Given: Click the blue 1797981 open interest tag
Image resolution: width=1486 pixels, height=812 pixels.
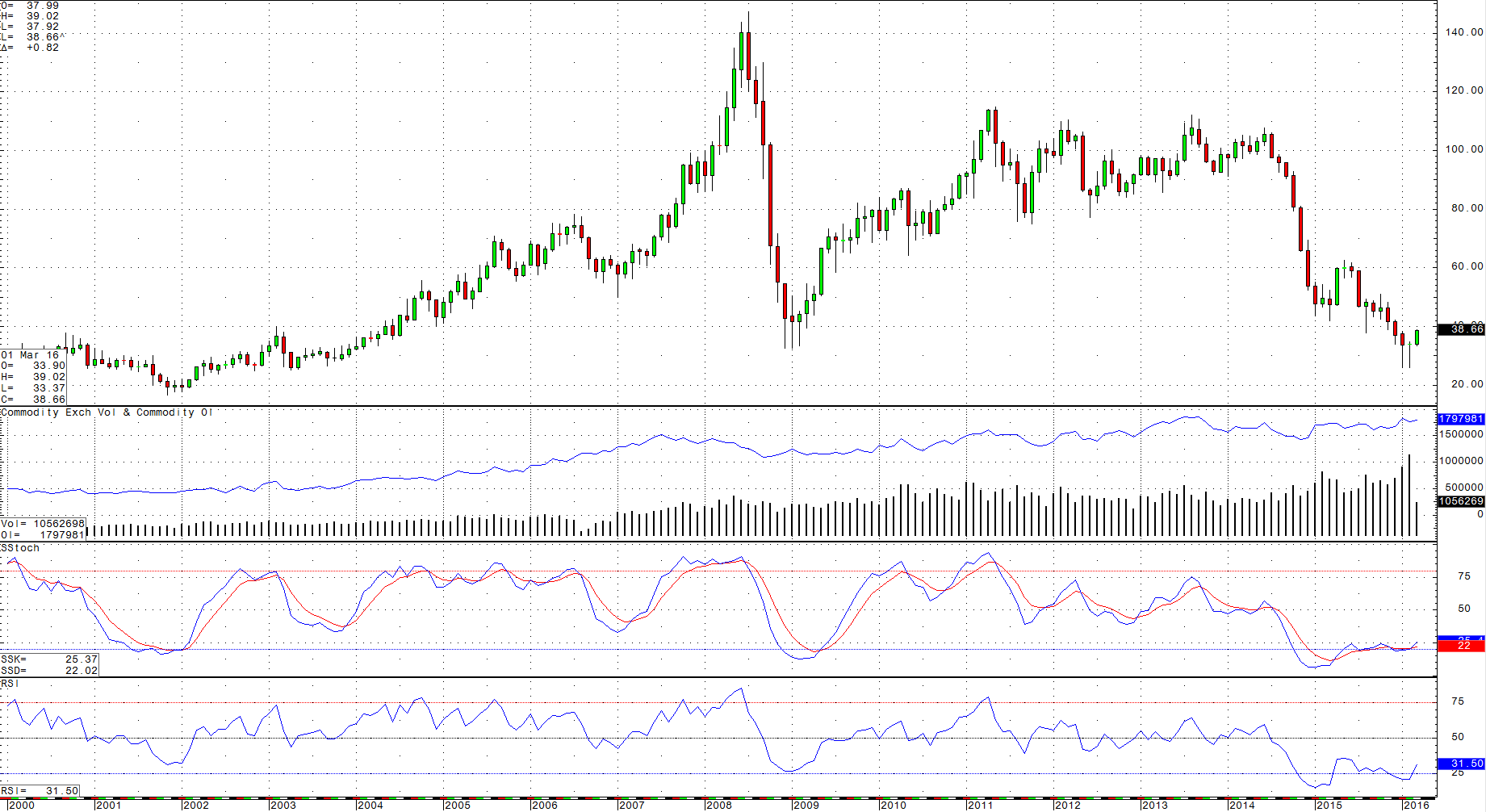Looking at the screenshot, I should click(x=1461, y=419).
